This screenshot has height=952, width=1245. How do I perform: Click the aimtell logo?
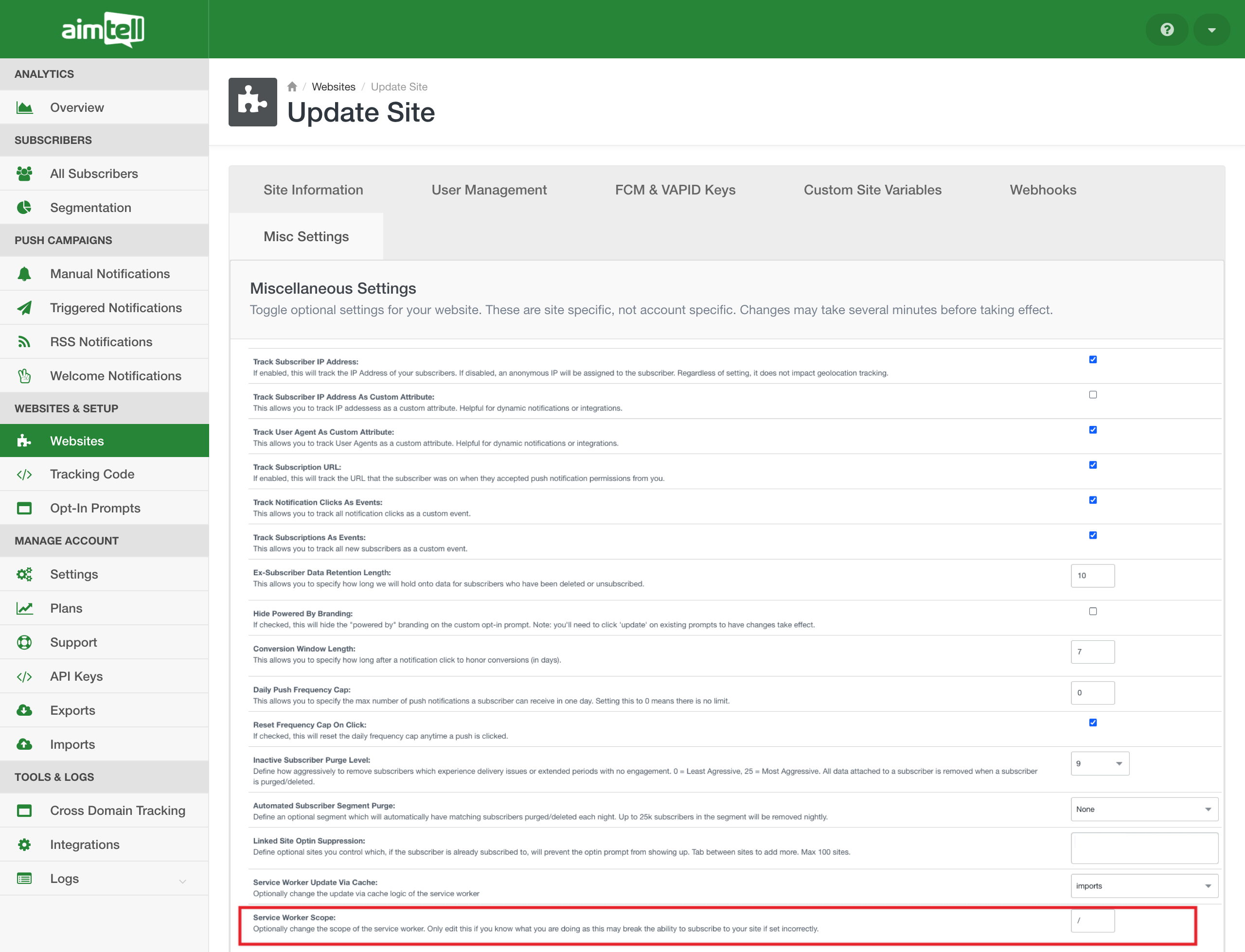(103, 30)
